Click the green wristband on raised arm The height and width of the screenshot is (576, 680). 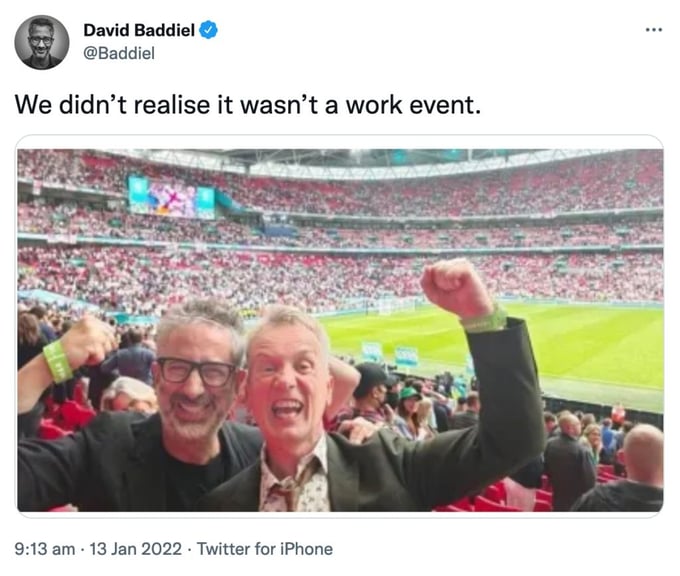(484, 320)
